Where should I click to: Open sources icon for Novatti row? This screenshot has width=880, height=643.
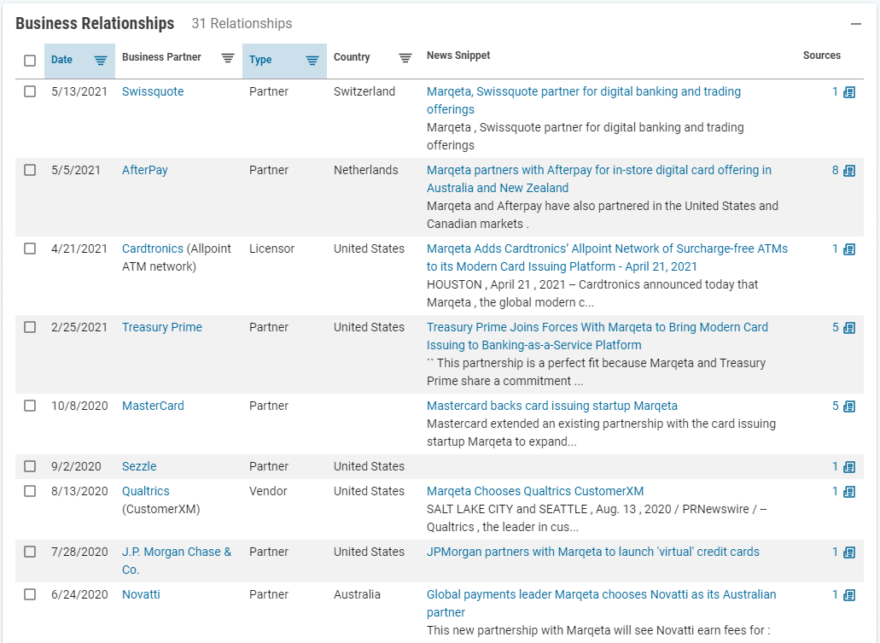tap(849, 595)
